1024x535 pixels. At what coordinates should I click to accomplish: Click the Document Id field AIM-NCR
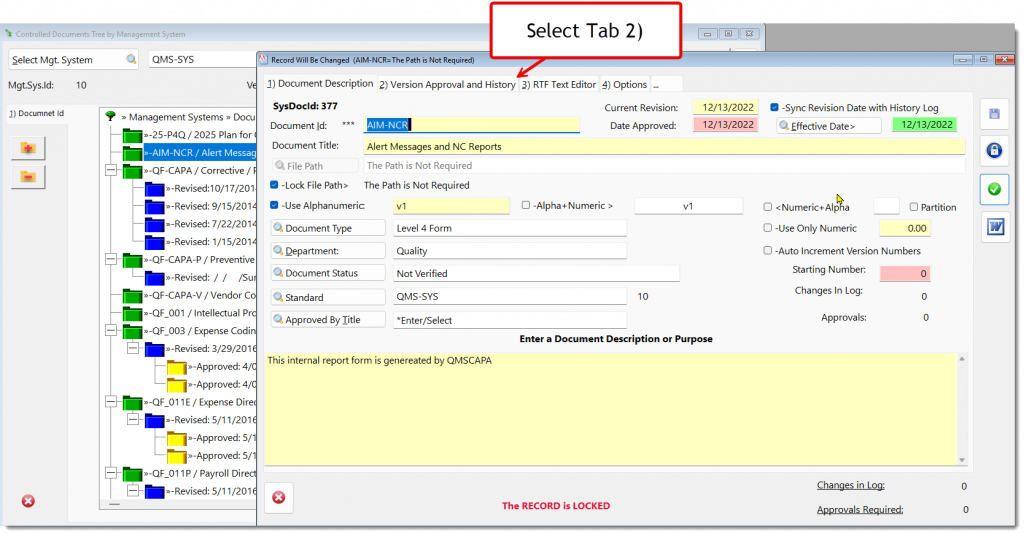pyautogui.click(x=472, y=125)
